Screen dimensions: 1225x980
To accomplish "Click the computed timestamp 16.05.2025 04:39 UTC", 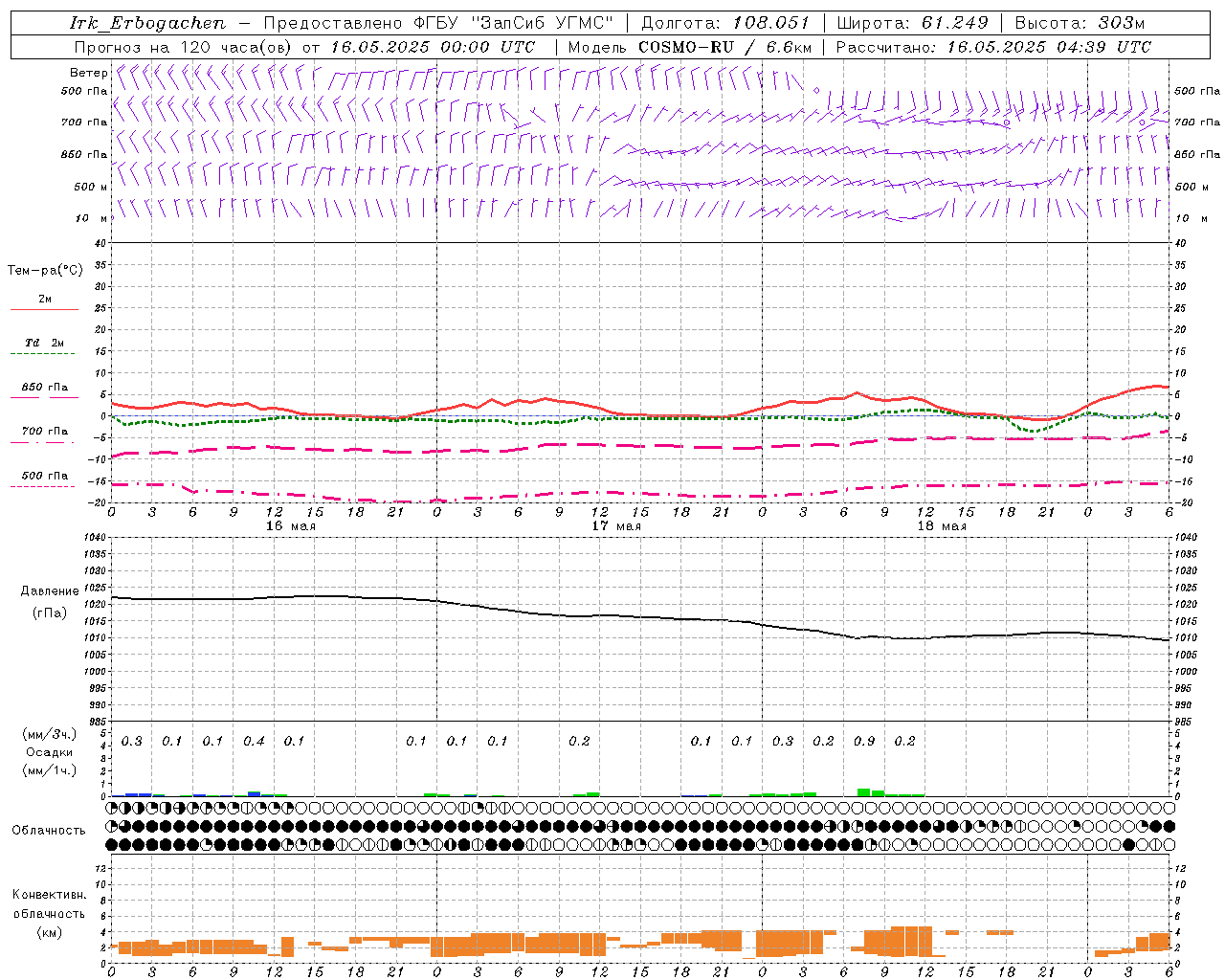I will coord(1050,47).
